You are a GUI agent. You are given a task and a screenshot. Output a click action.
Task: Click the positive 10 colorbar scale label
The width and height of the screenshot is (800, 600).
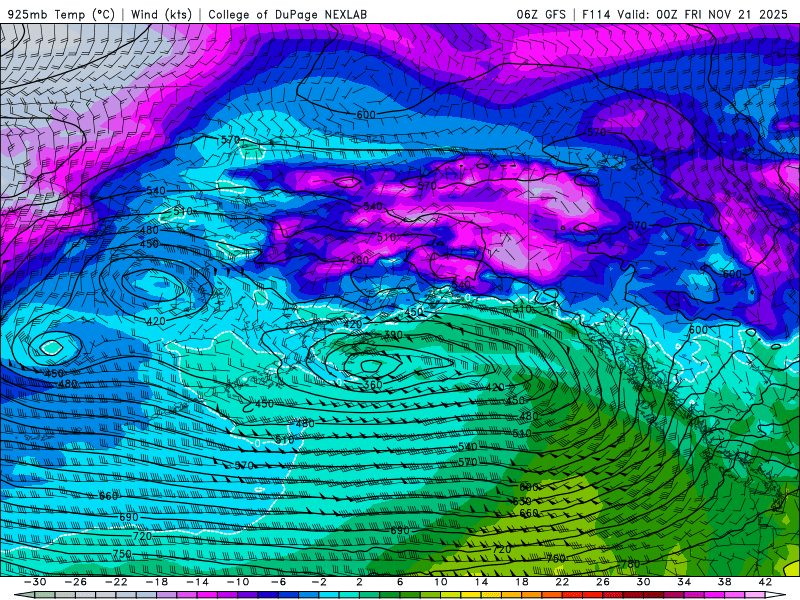[x=441, y=582]
